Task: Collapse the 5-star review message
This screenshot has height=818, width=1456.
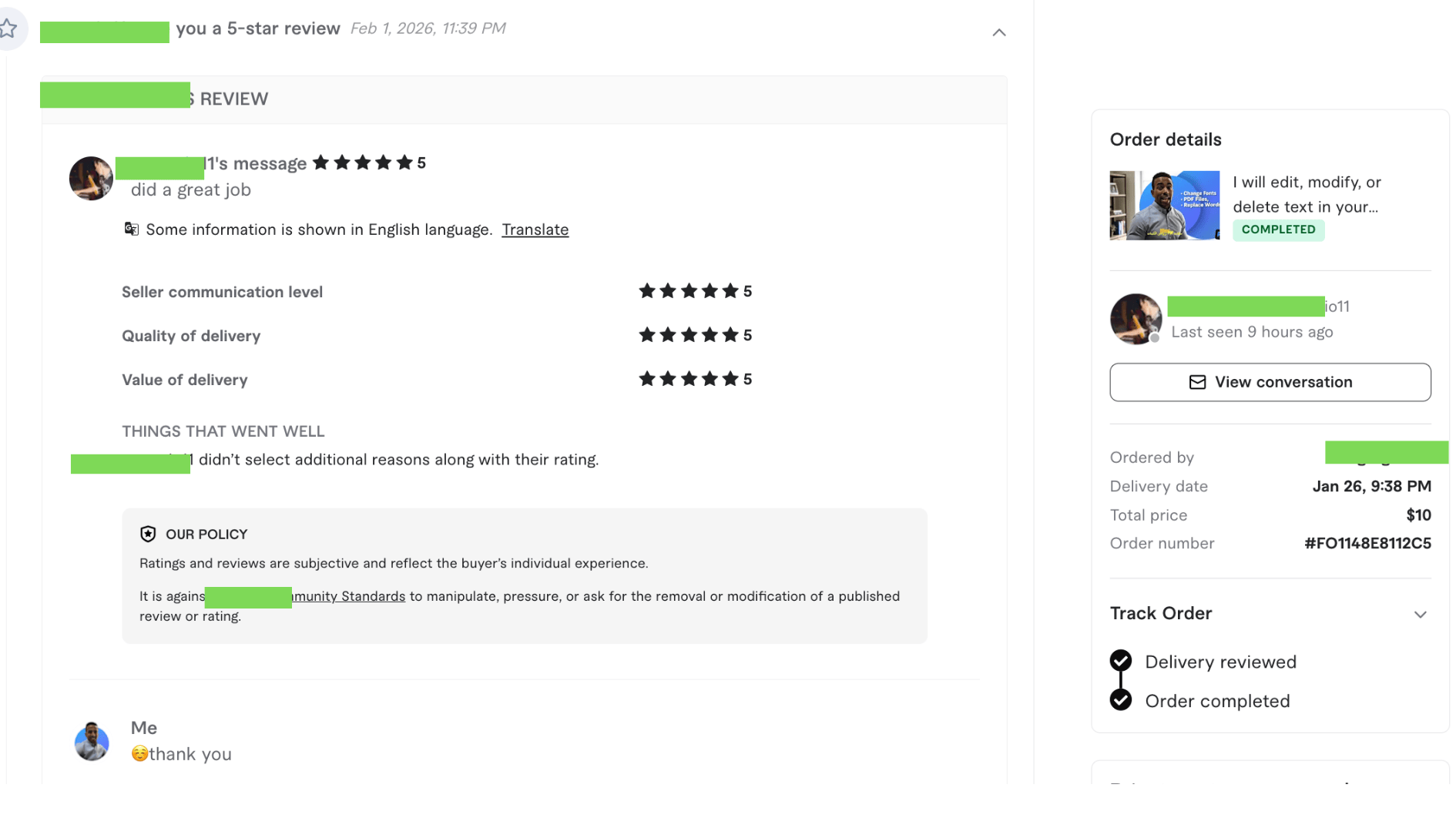Action: [x=998, y=32]
